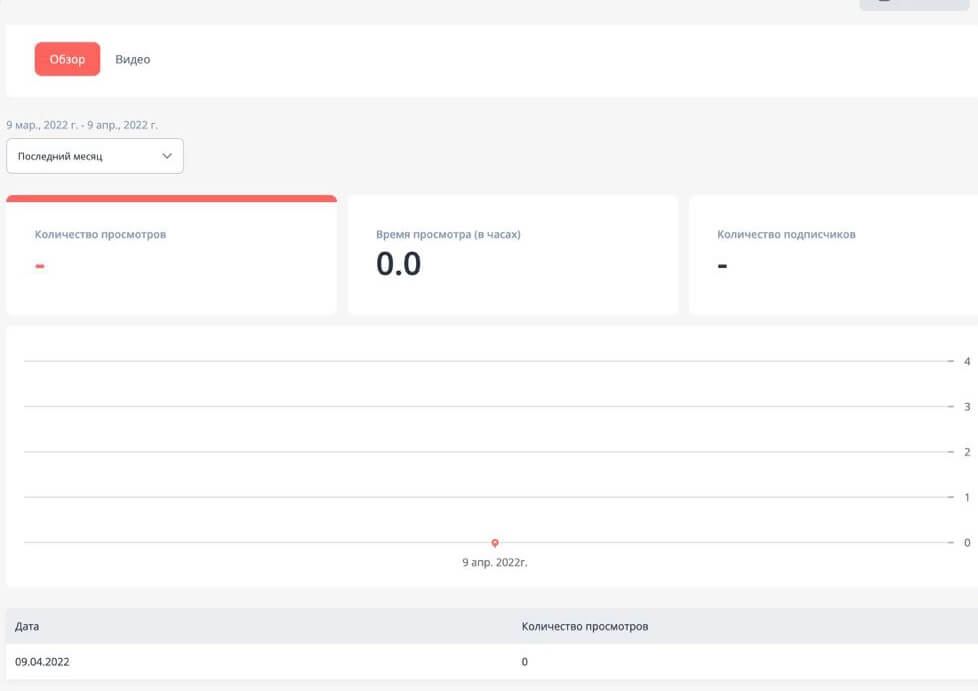The image size is (978, 691).
Task: Click the y-axis label 4 on chart
Action: (967, 361)
